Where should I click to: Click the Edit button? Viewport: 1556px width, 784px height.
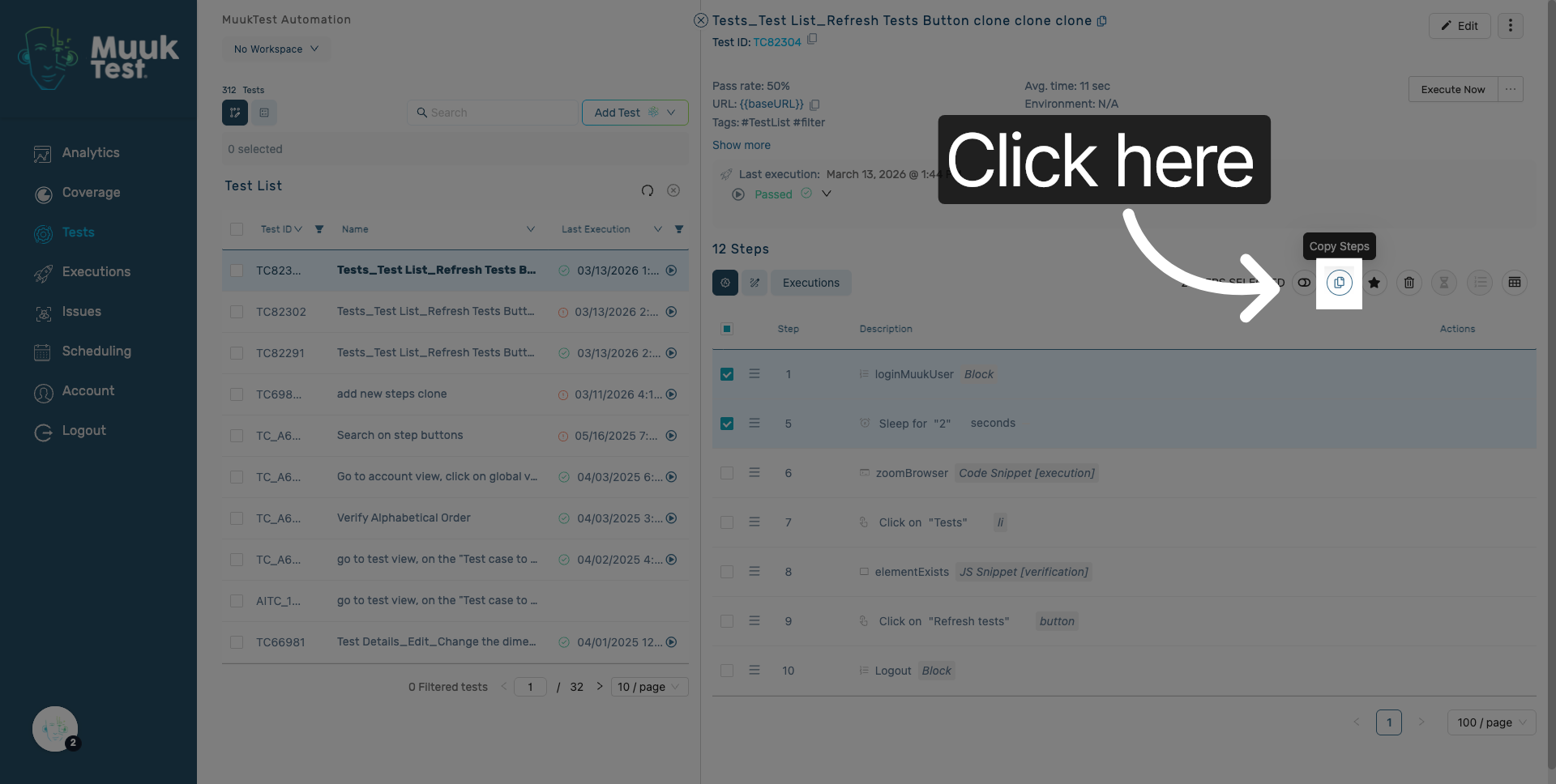click(x=1460, y=26)
